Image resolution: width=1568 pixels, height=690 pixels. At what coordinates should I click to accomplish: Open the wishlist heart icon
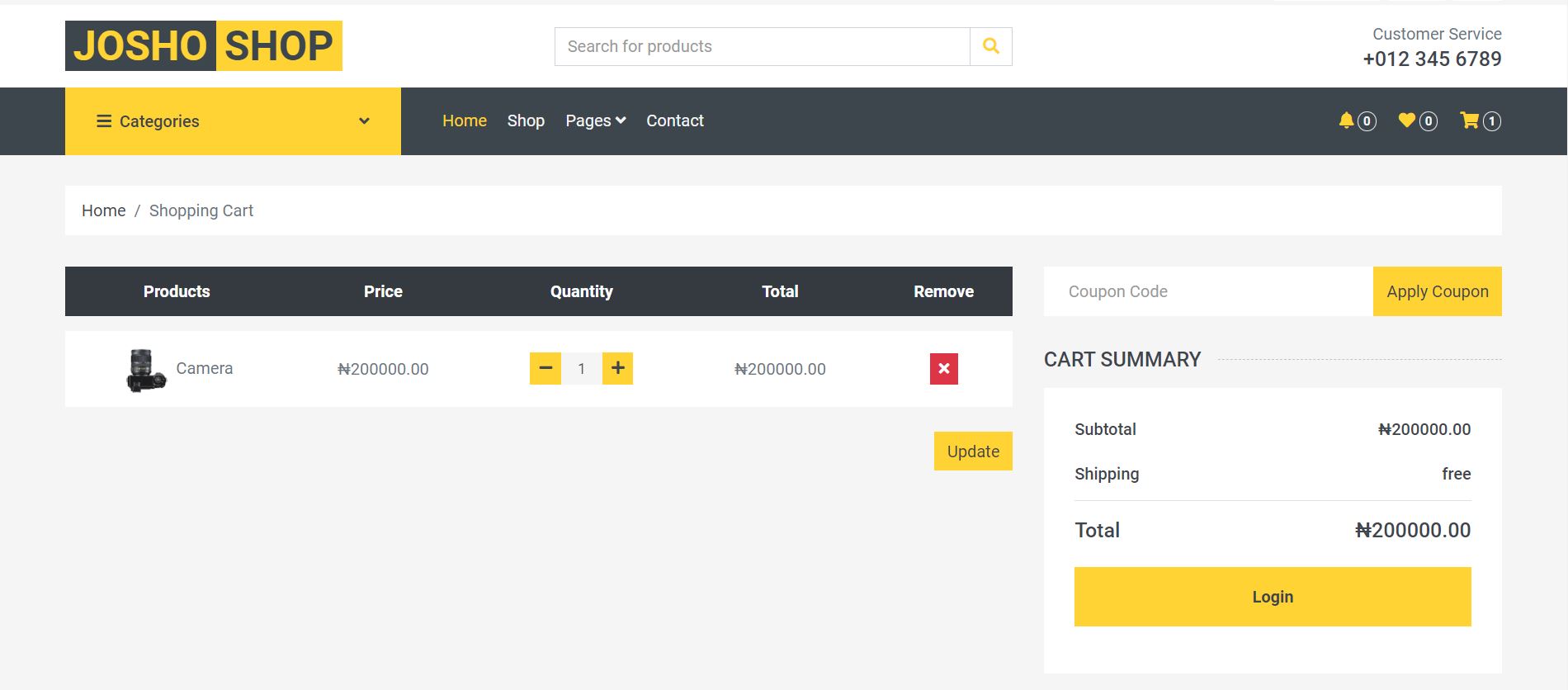1406,121
